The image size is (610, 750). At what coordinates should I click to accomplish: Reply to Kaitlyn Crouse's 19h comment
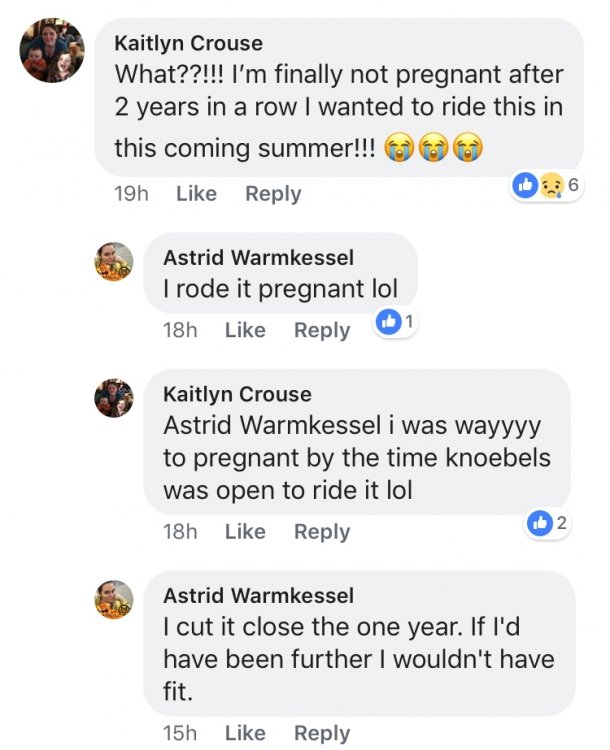coord(273,194)
